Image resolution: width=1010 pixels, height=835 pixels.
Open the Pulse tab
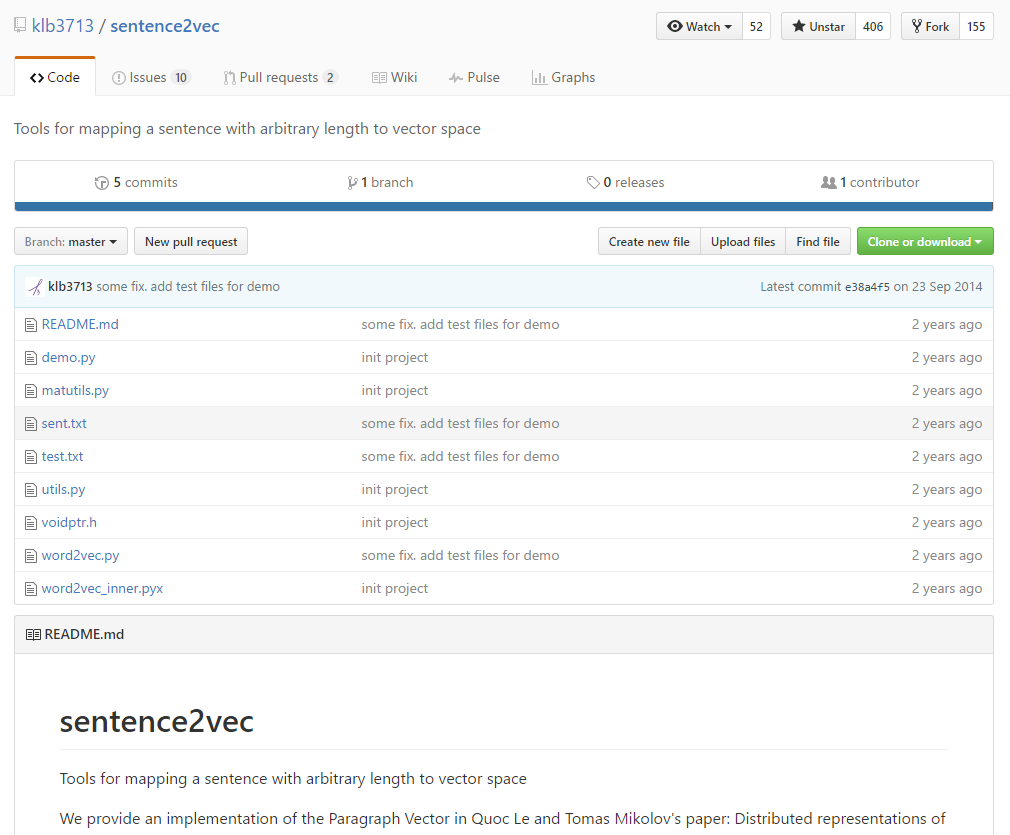tap(474, 77)
